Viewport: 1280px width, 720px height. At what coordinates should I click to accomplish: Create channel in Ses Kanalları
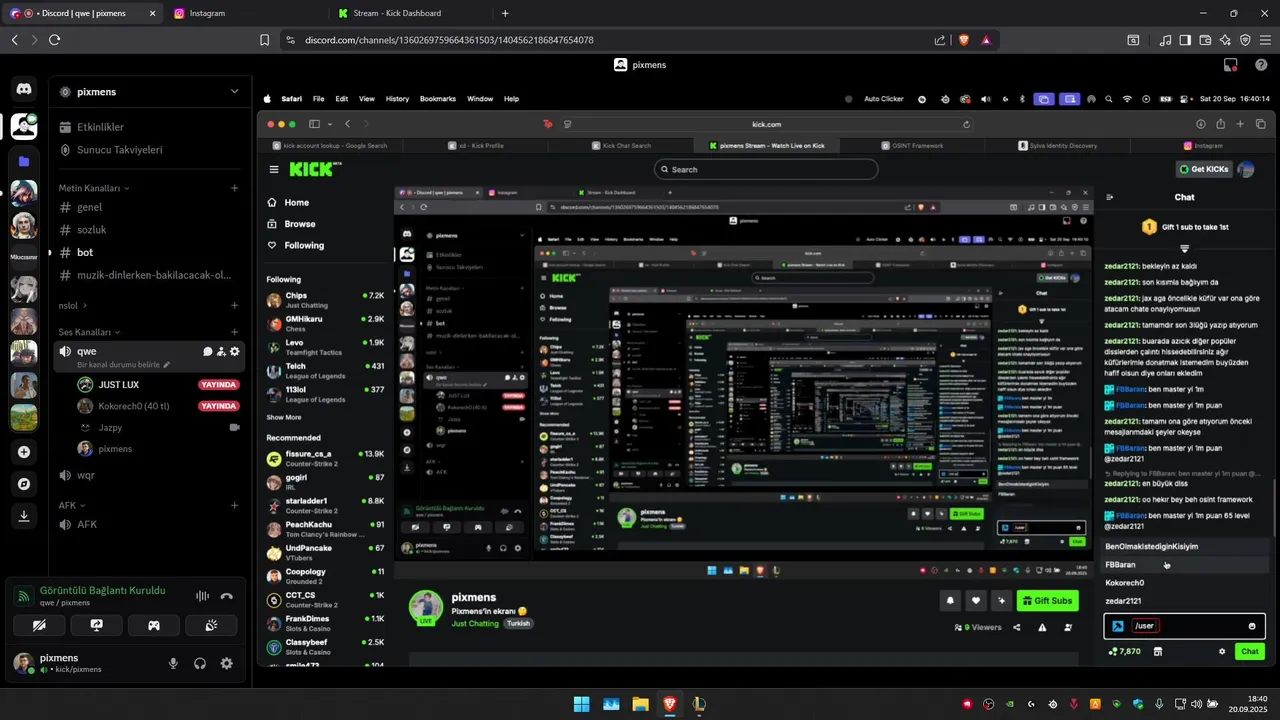[x=235, y=332]
